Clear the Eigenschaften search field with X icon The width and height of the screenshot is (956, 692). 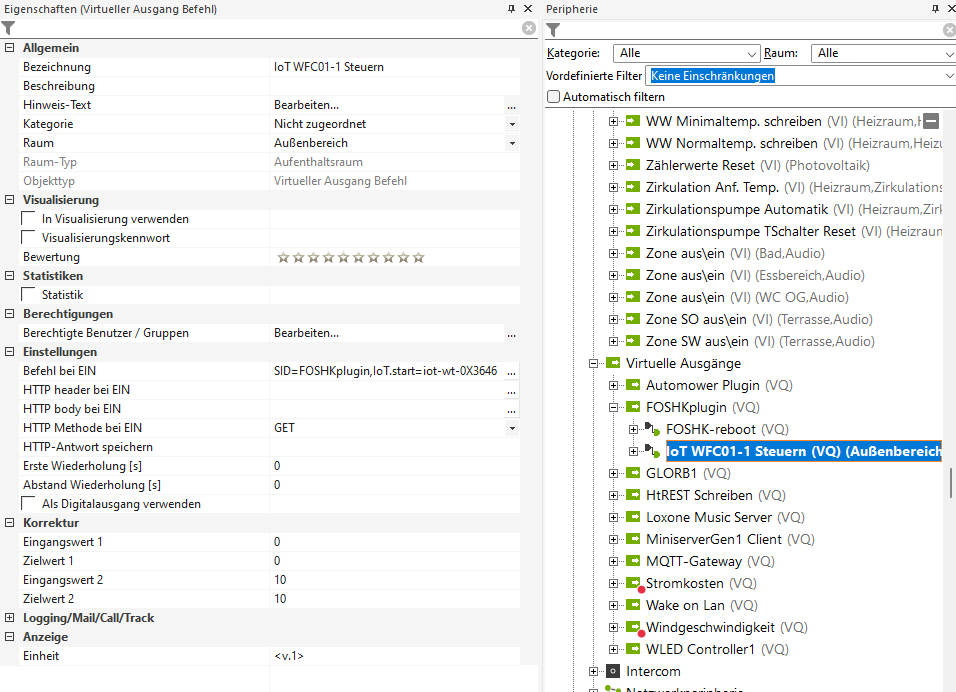[528, 28]
